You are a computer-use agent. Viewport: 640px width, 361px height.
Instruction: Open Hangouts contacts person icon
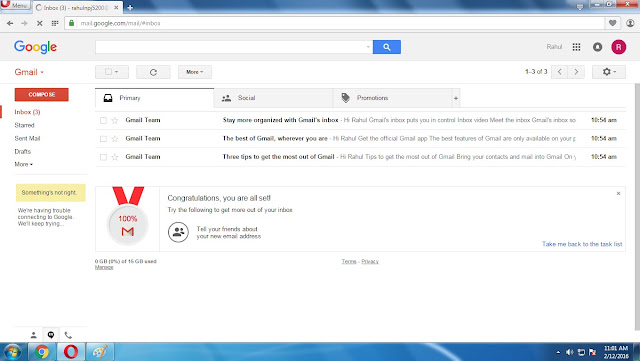(x=33, y=335)
